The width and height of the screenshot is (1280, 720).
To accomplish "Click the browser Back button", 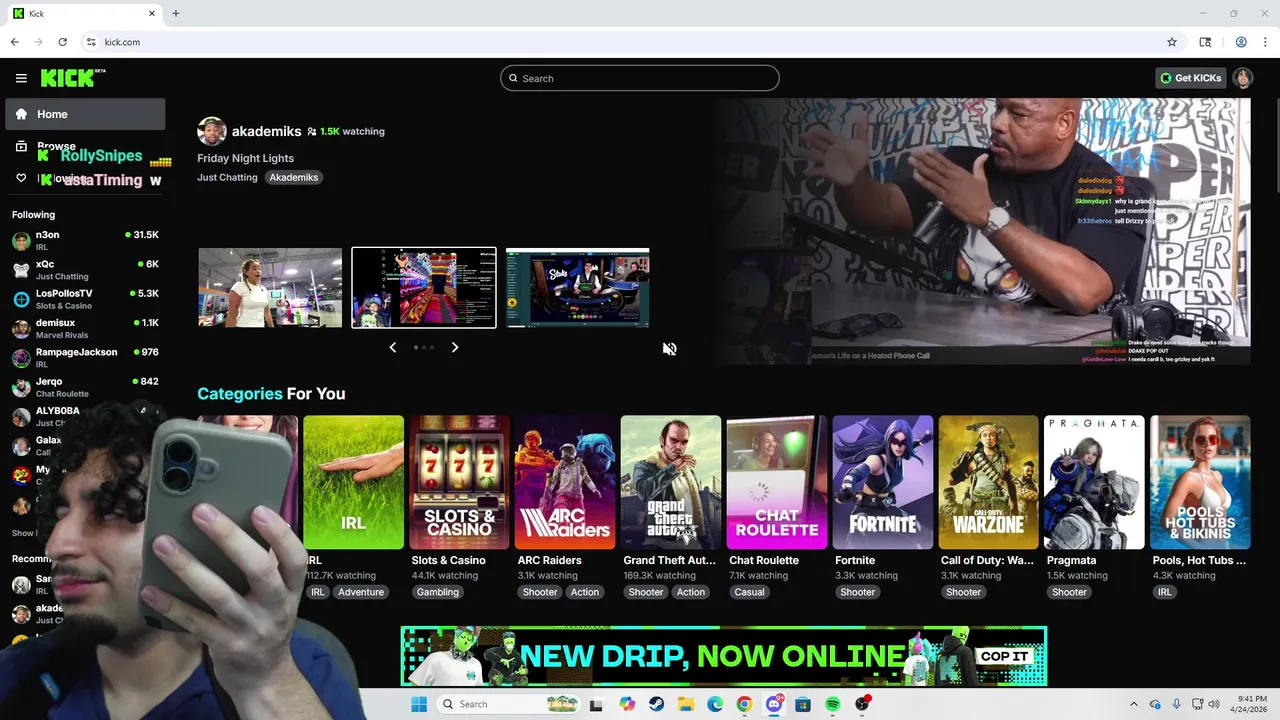I will click(14, 42).
